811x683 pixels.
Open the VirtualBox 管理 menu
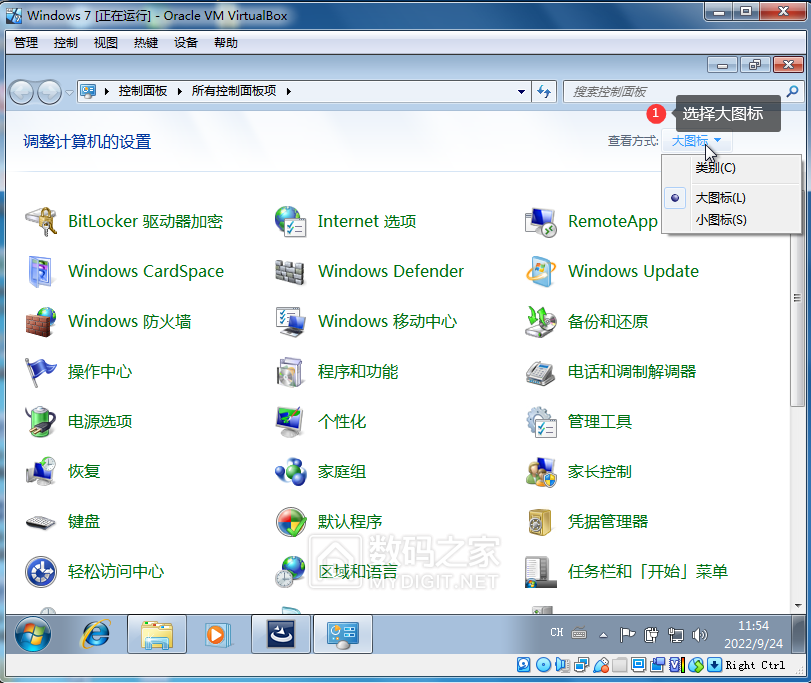tap(26, 42)
